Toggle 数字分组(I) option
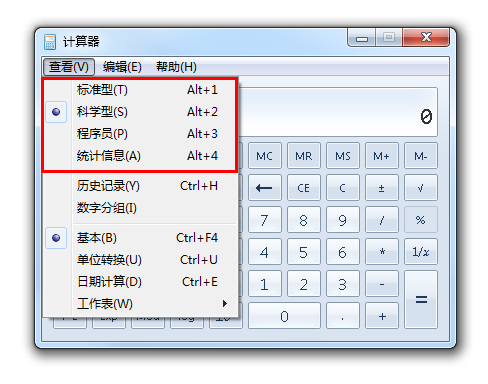This screenshot has height=384, width=488. pos(141,208)
